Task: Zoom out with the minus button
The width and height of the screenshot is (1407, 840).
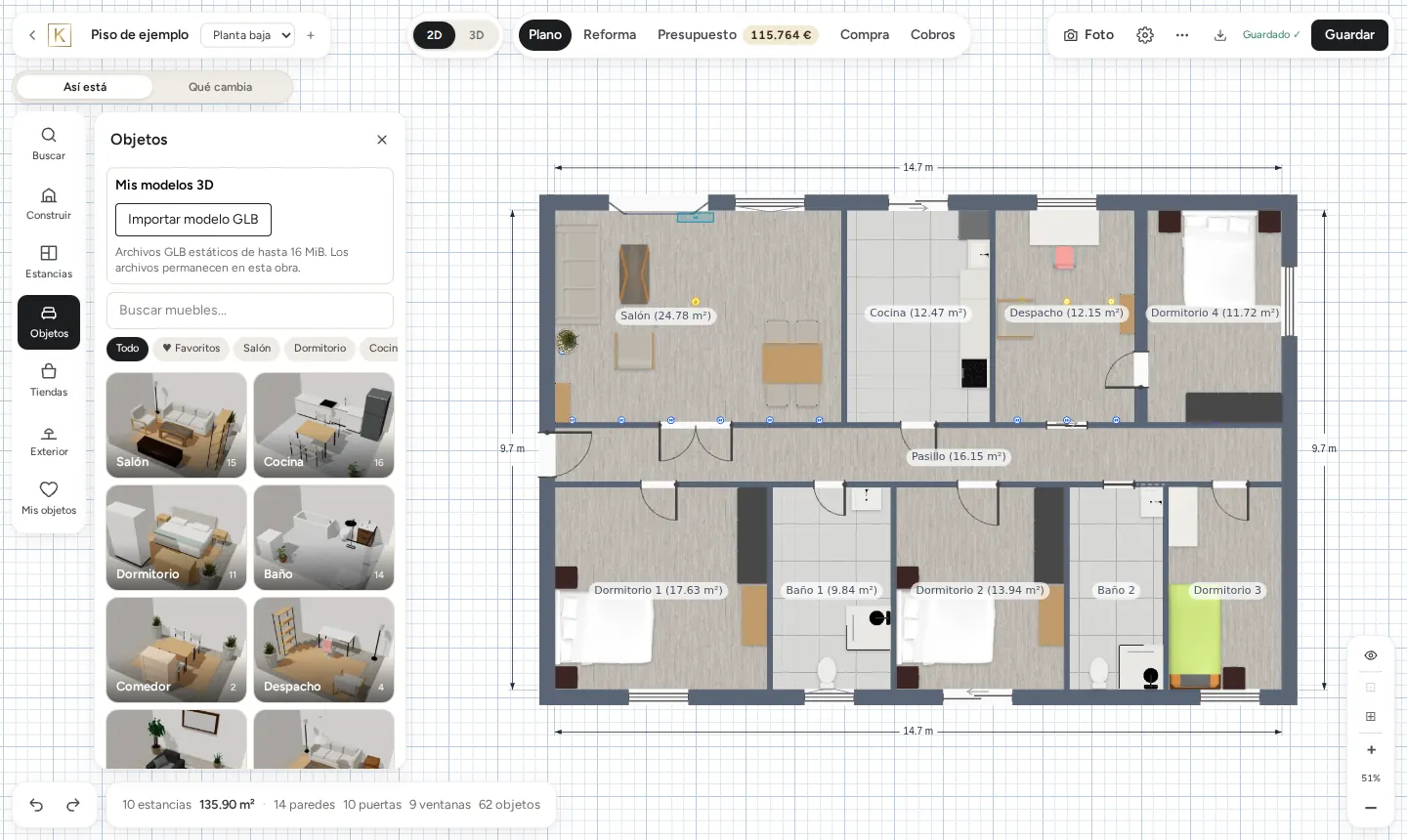Action: point(1371,808)
